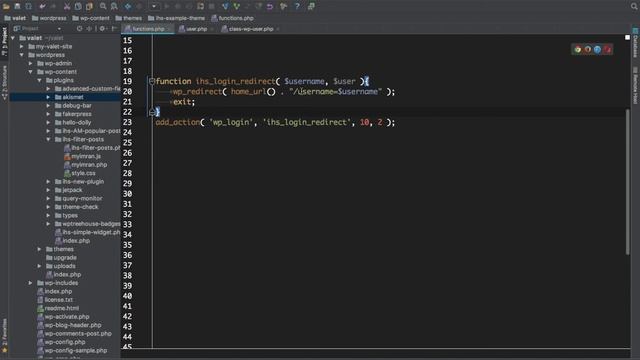Click the fold end marker on line 22

151,112
